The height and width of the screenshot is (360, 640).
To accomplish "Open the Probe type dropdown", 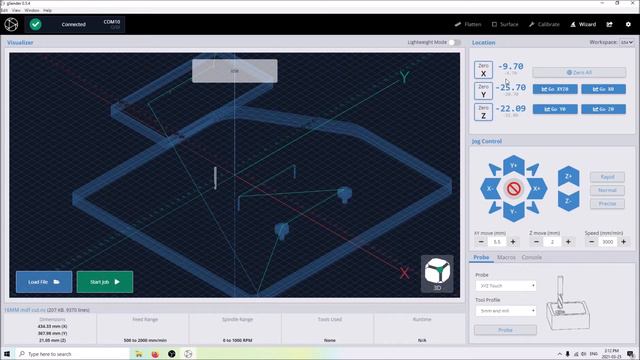I will pyautogui.click(x=505, y=286).
